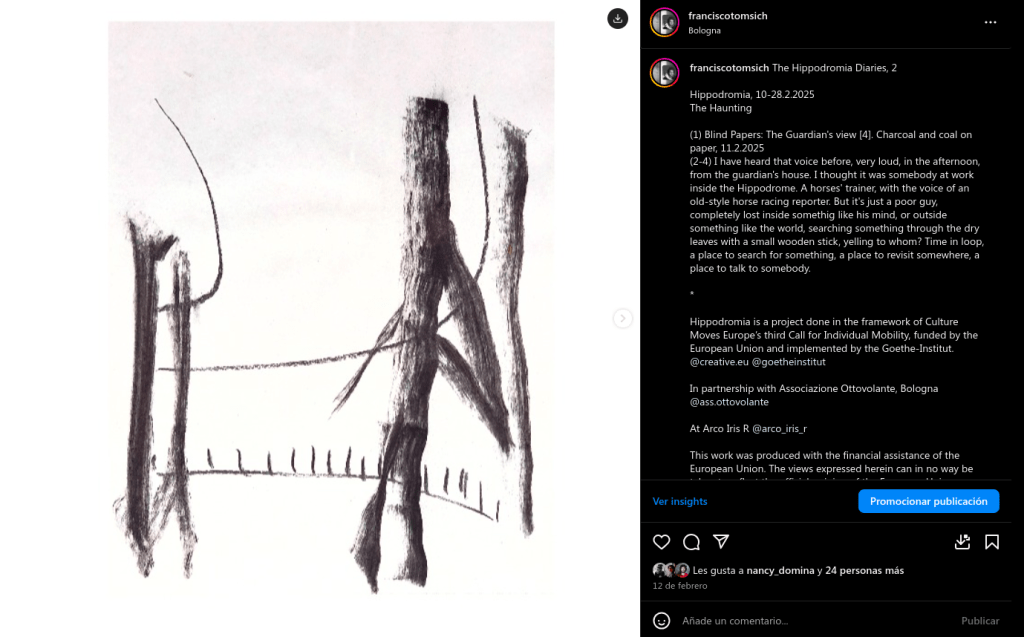Like the post with the heart icon
The height and width of the screenshot is (637, 1024).
[662, 542]
